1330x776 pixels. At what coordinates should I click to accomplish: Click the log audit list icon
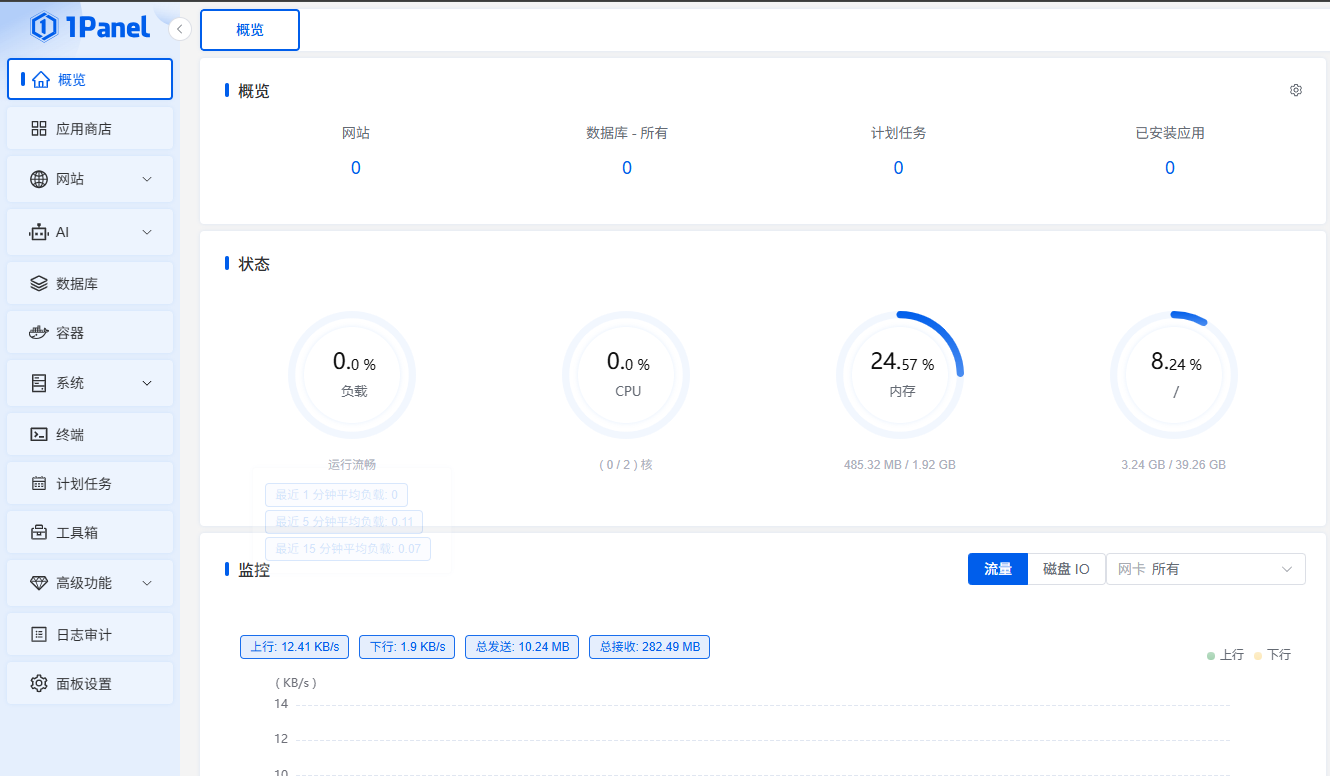click(x=39, y=635)
